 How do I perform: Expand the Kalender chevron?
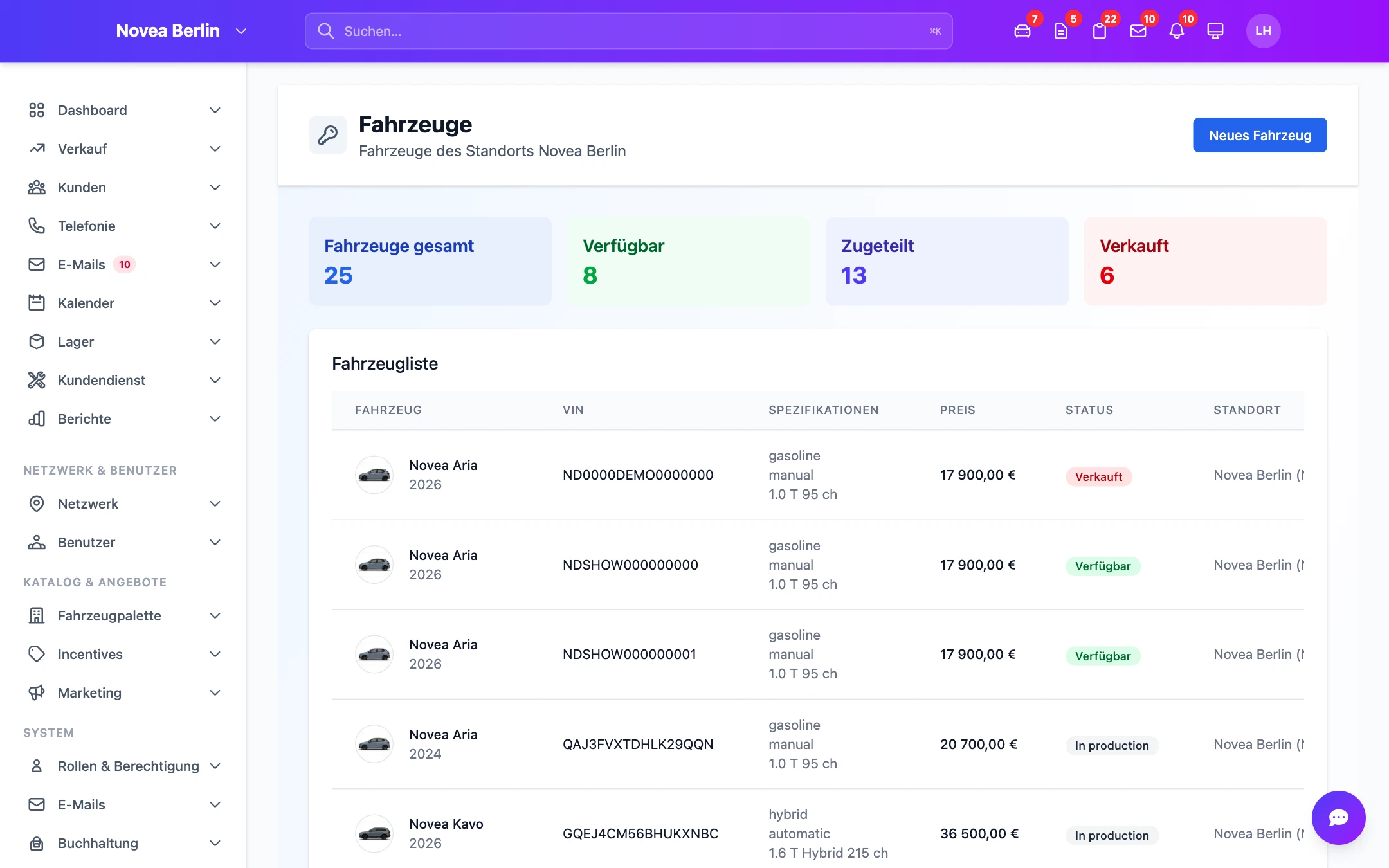click(215, 303)
